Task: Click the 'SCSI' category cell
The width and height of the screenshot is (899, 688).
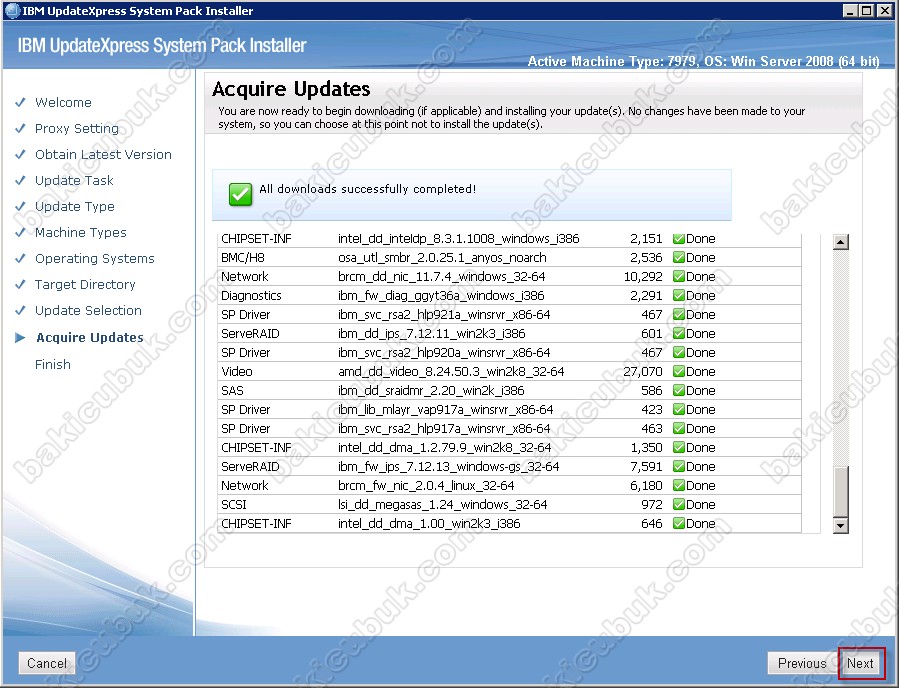Action: pos(234,505)
